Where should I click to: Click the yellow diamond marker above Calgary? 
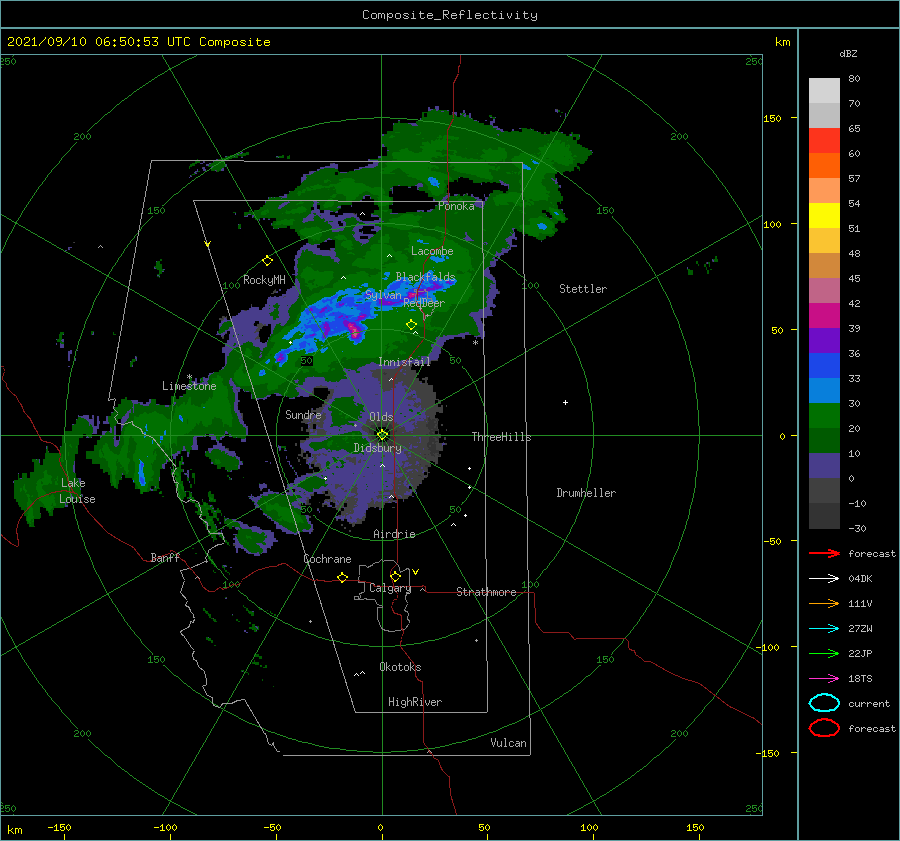[395, 576]
